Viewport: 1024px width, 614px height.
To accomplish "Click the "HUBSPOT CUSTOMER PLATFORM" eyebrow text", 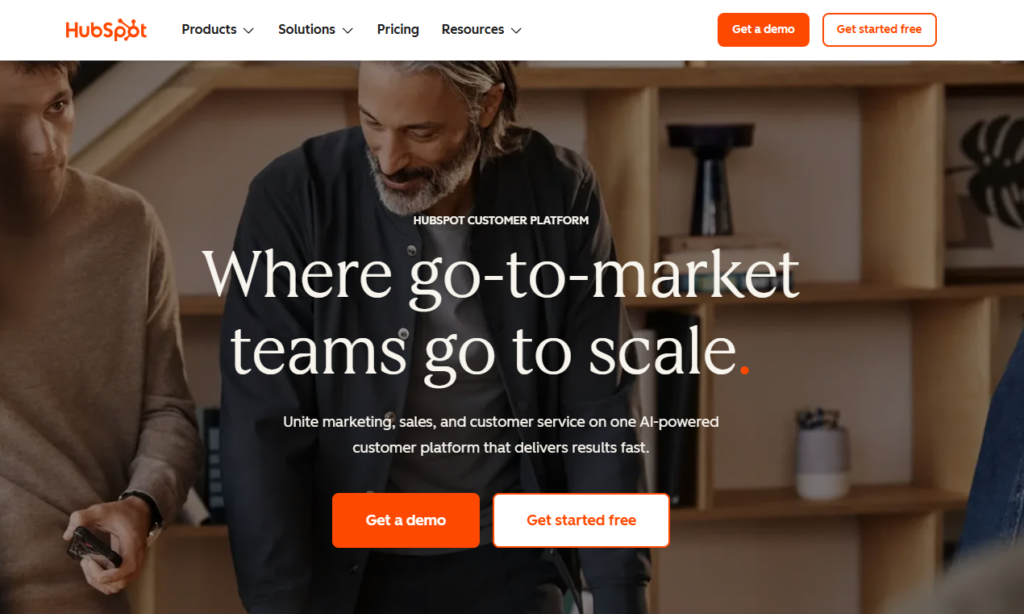I will 501,221.
